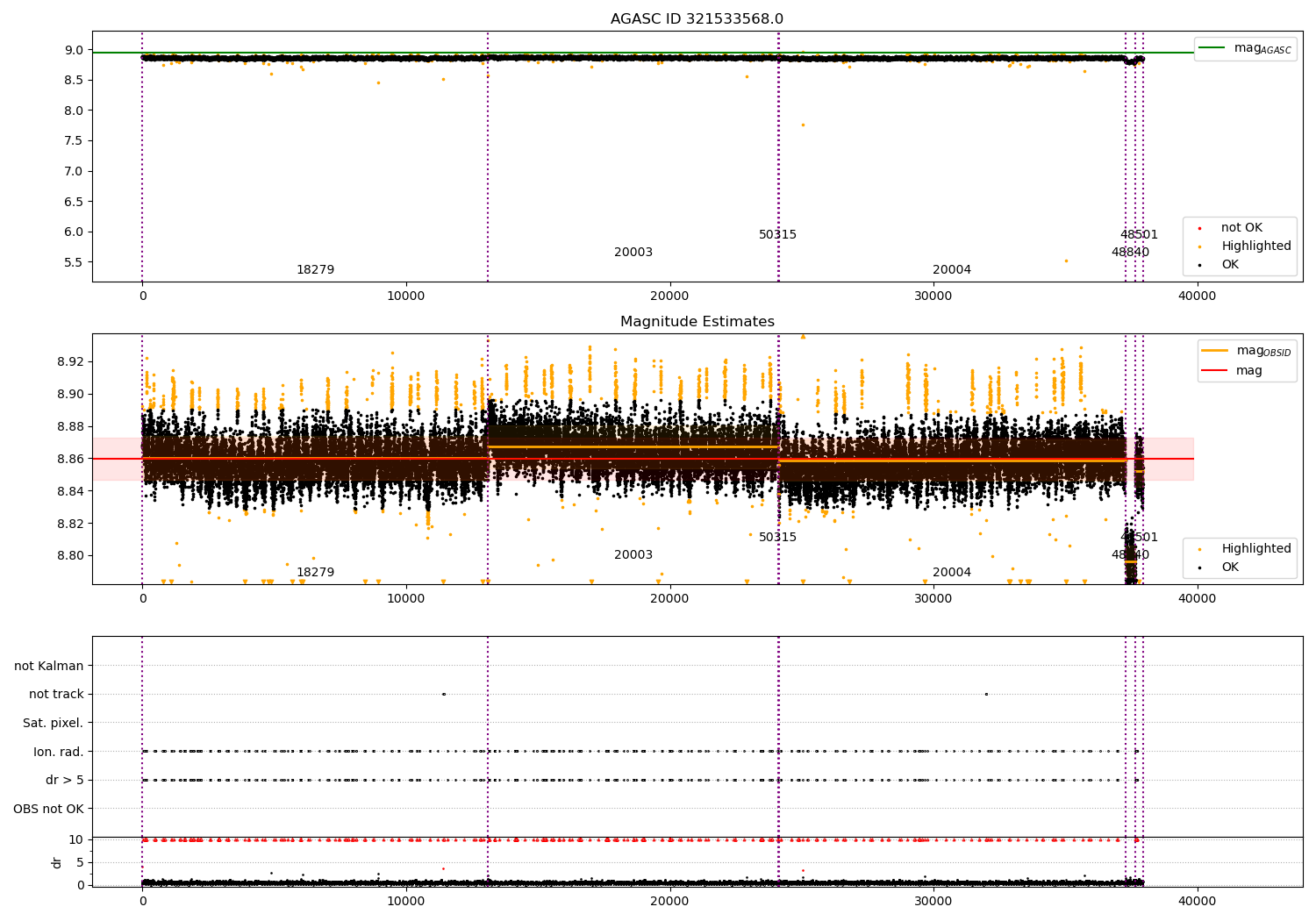Click y-axis tick 8.90 in Magnitude Estimates plot

pyautogui.click(x=70, y=394)
